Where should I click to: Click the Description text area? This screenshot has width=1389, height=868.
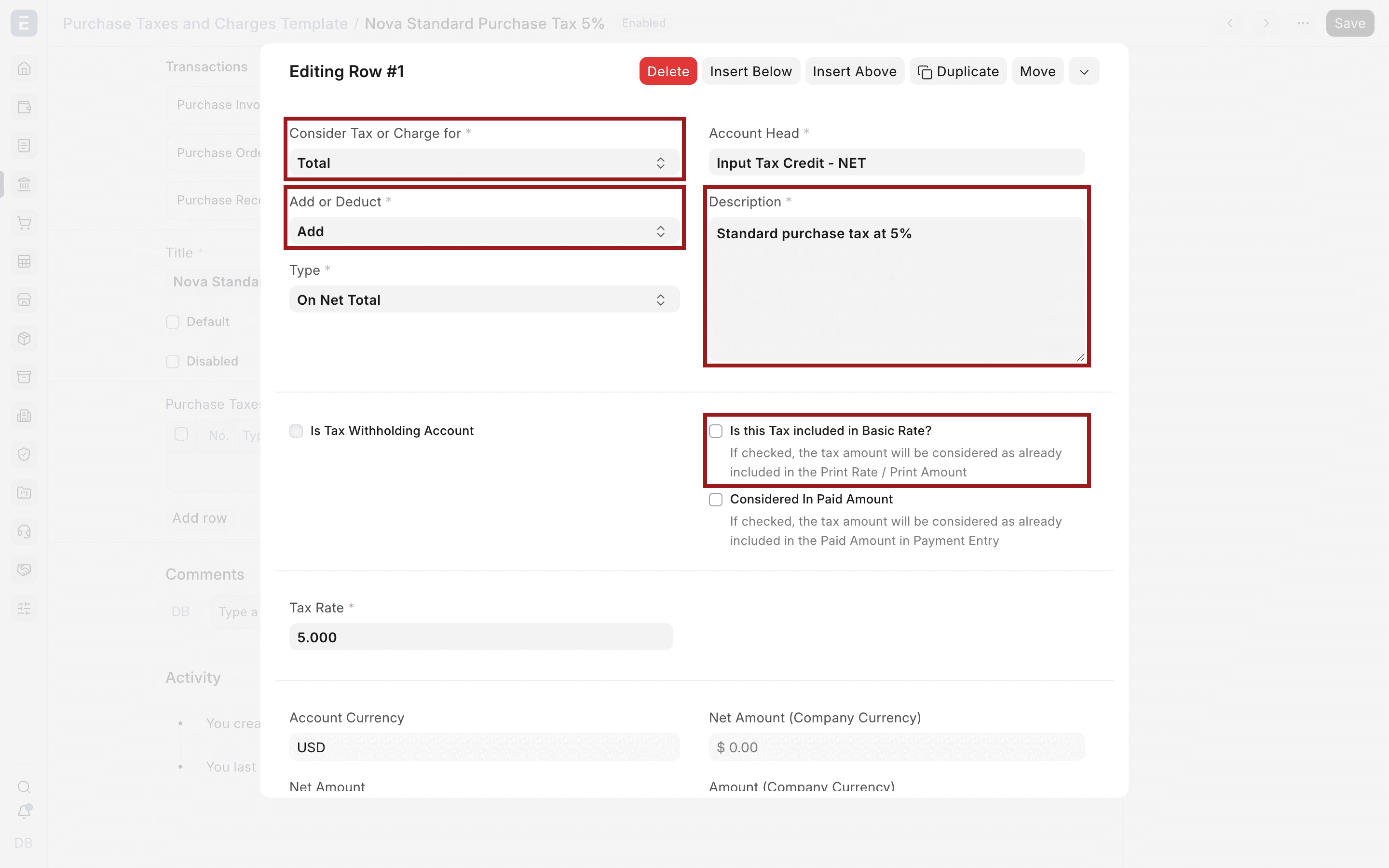(897, 289)
